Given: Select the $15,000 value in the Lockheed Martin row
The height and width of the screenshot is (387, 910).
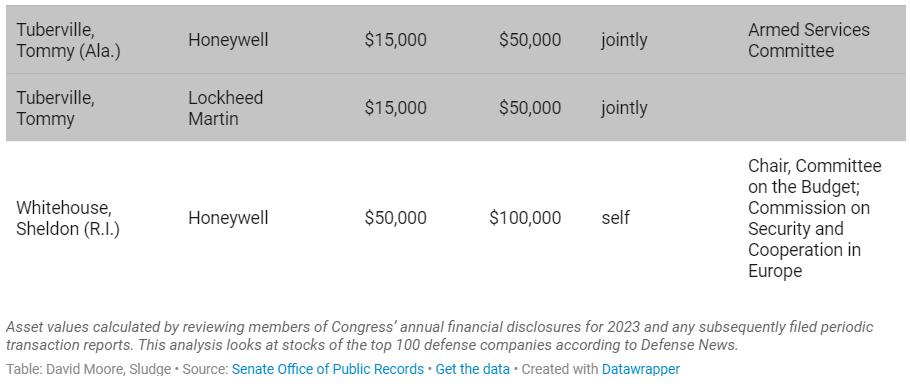Looking at the screenshot, I should point(395,108).
